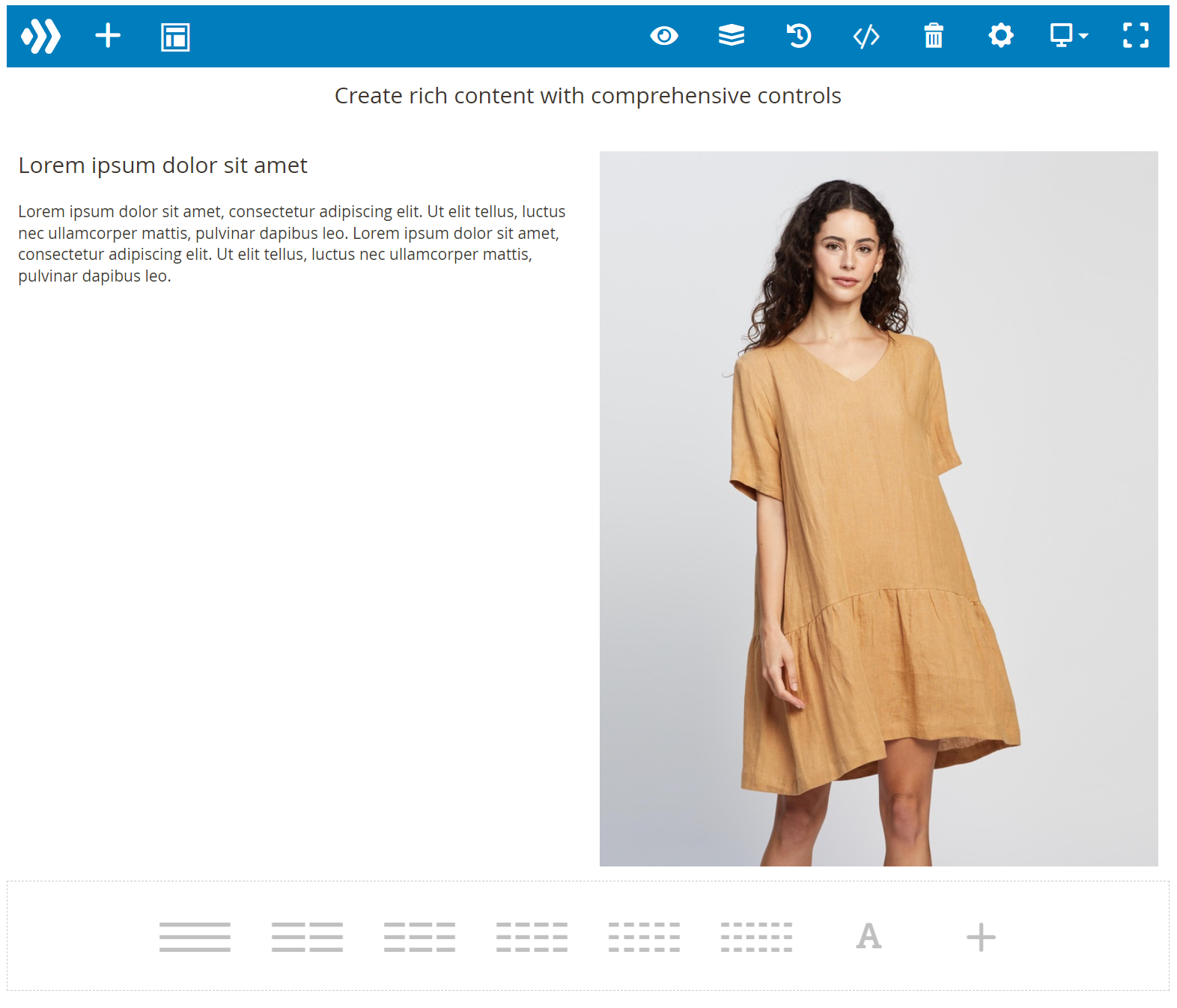Click the Lorem ipsum paragraph text
The image size is (1177, 1008).
(292, 243)
